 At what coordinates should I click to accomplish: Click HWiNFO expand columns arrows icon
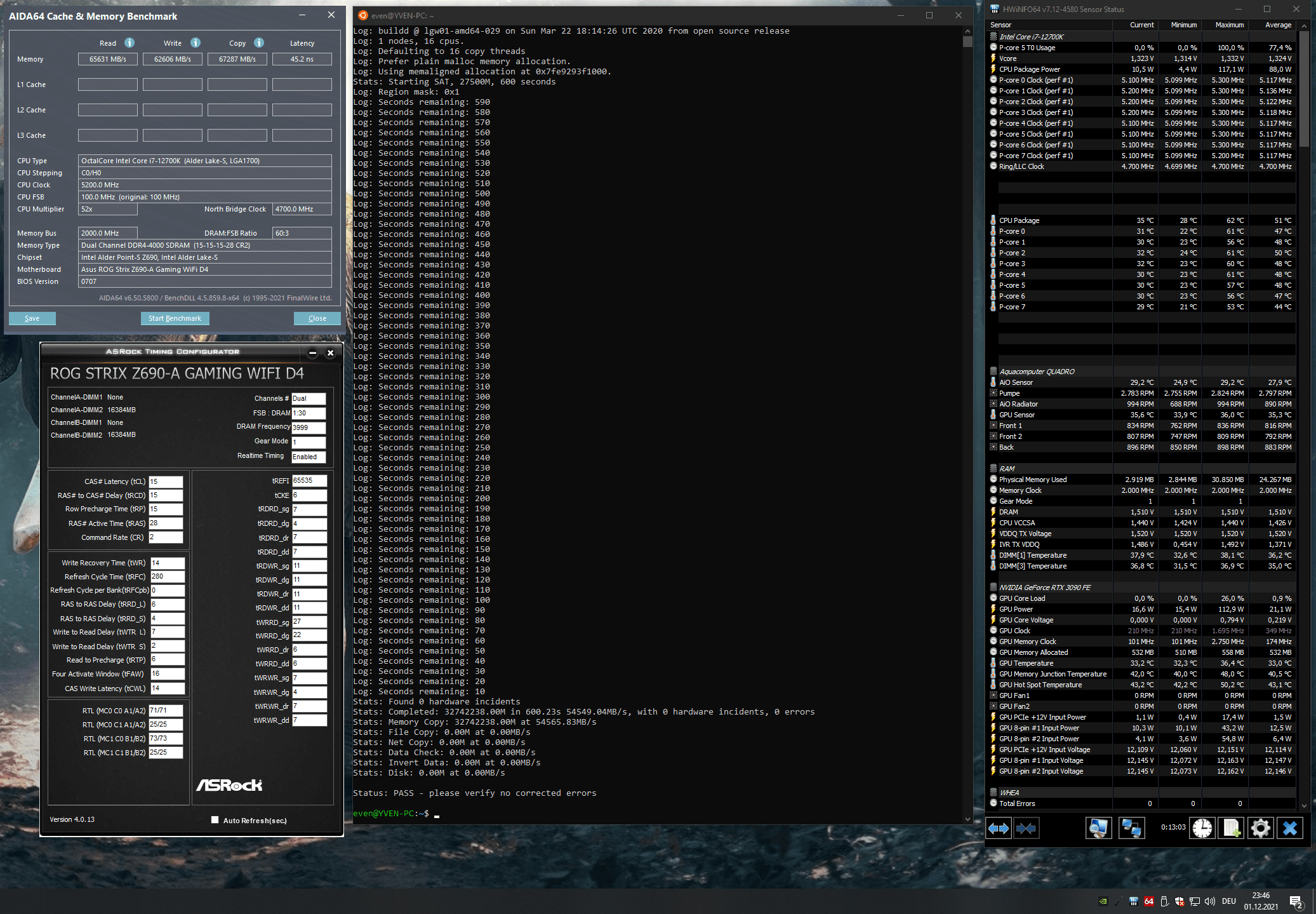(999, 828)
